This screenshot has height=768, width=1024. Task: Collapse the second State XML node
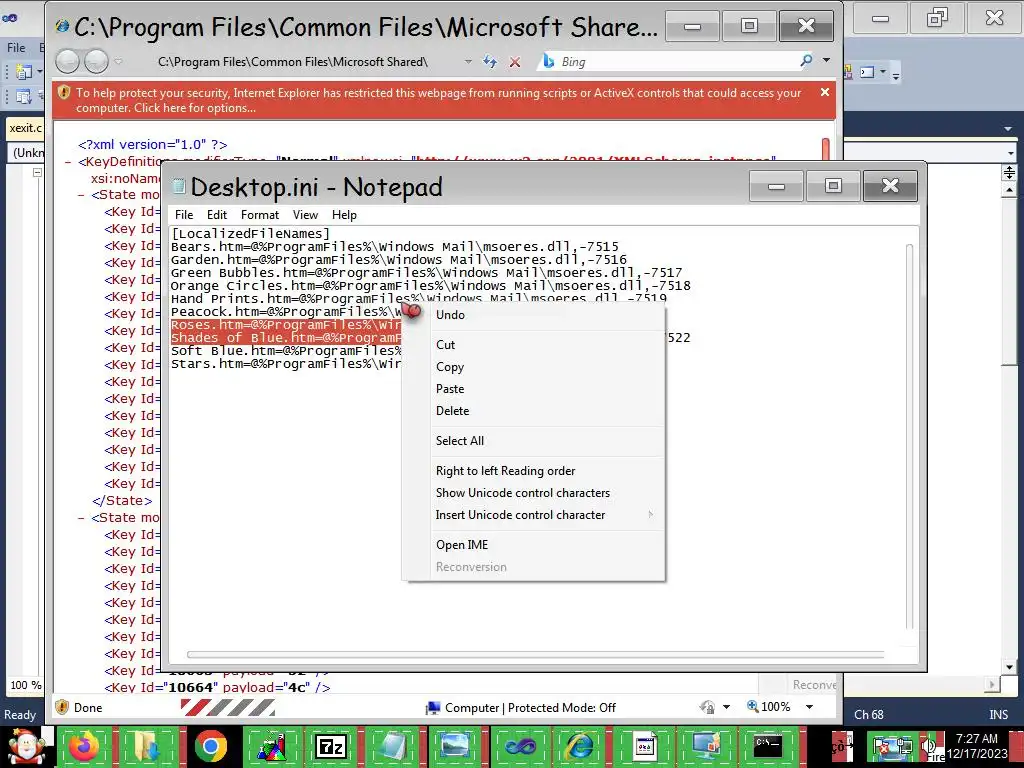tap(81, 518)
